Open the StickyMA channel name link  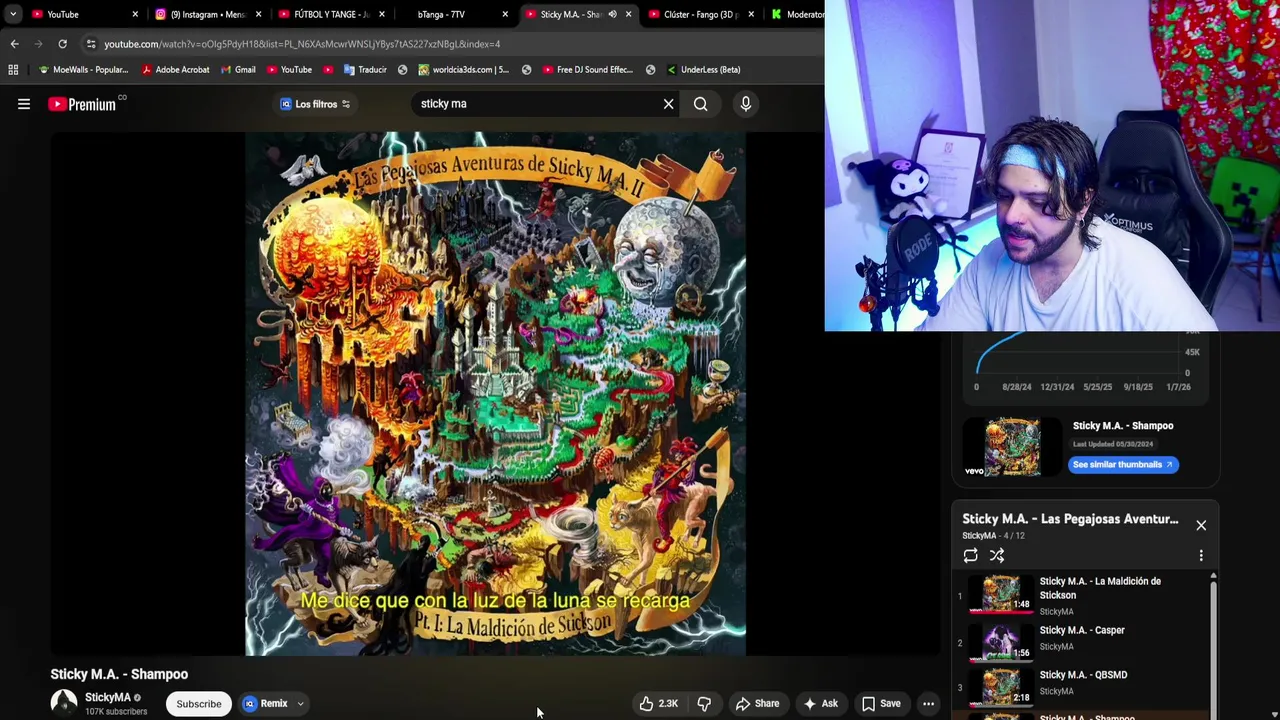tap(108, 697)
